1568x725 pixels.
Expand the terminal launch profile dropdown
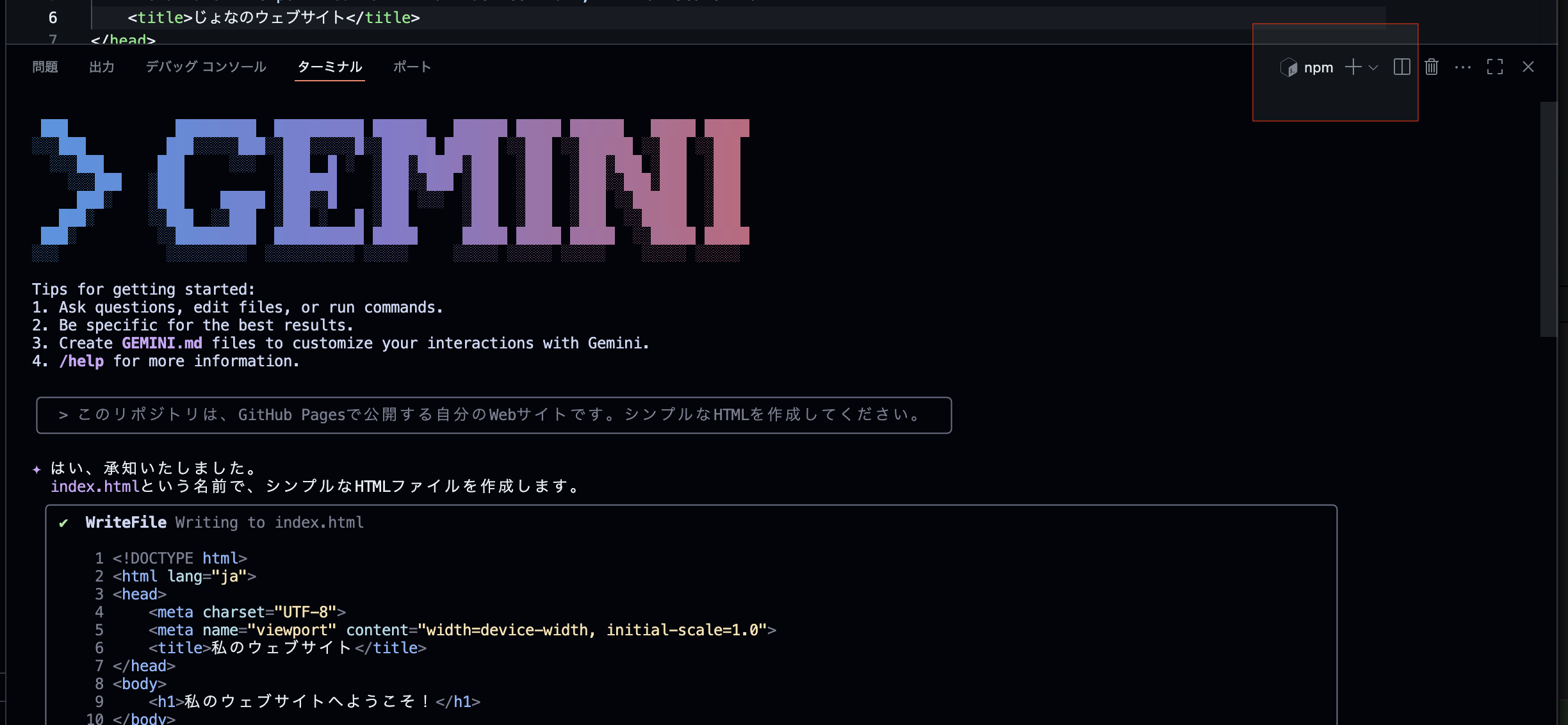pyautogui.click(x=1373, y=67)
